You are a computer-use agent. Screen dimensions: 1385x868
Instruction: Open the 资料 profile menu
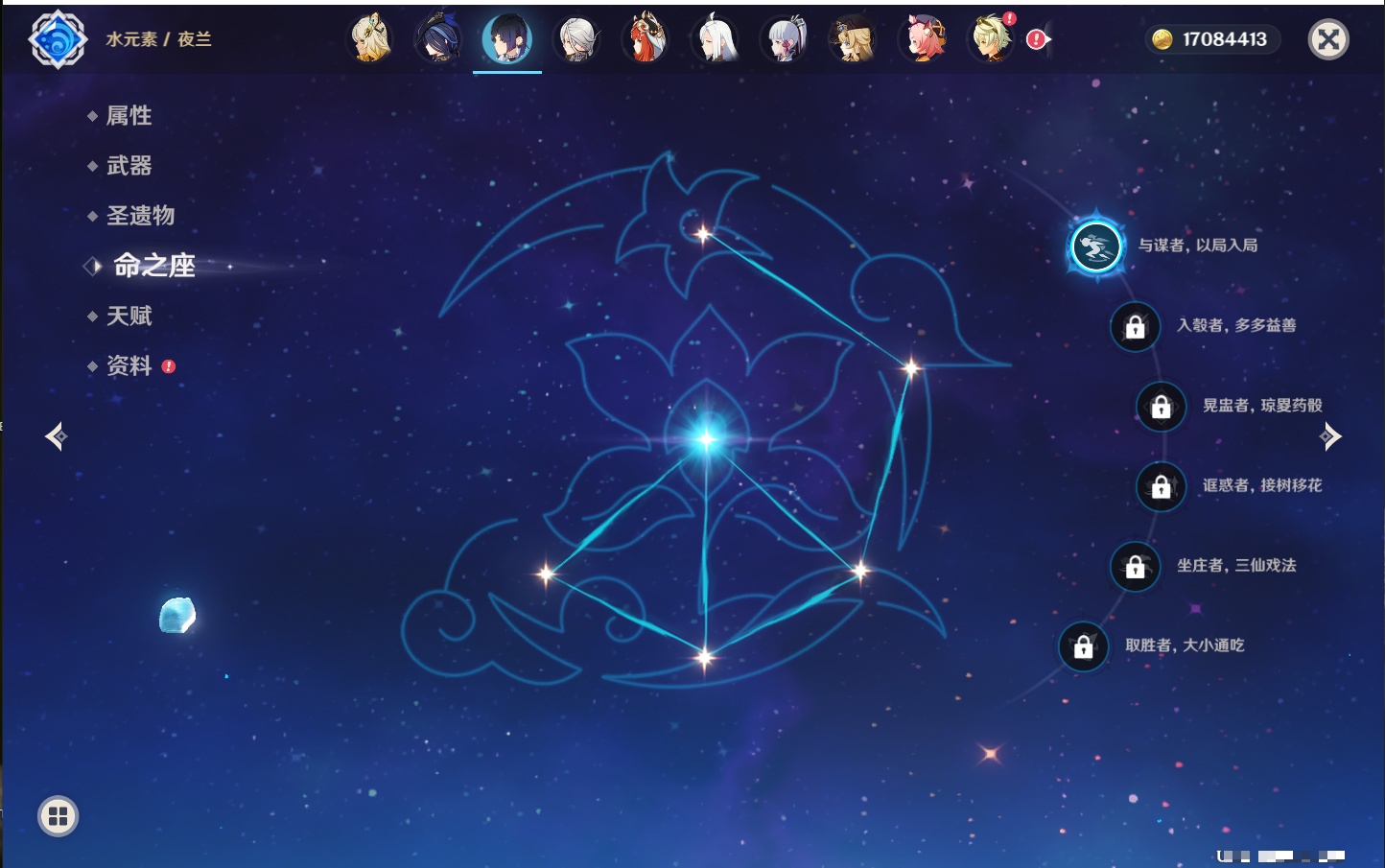[129, 365]
